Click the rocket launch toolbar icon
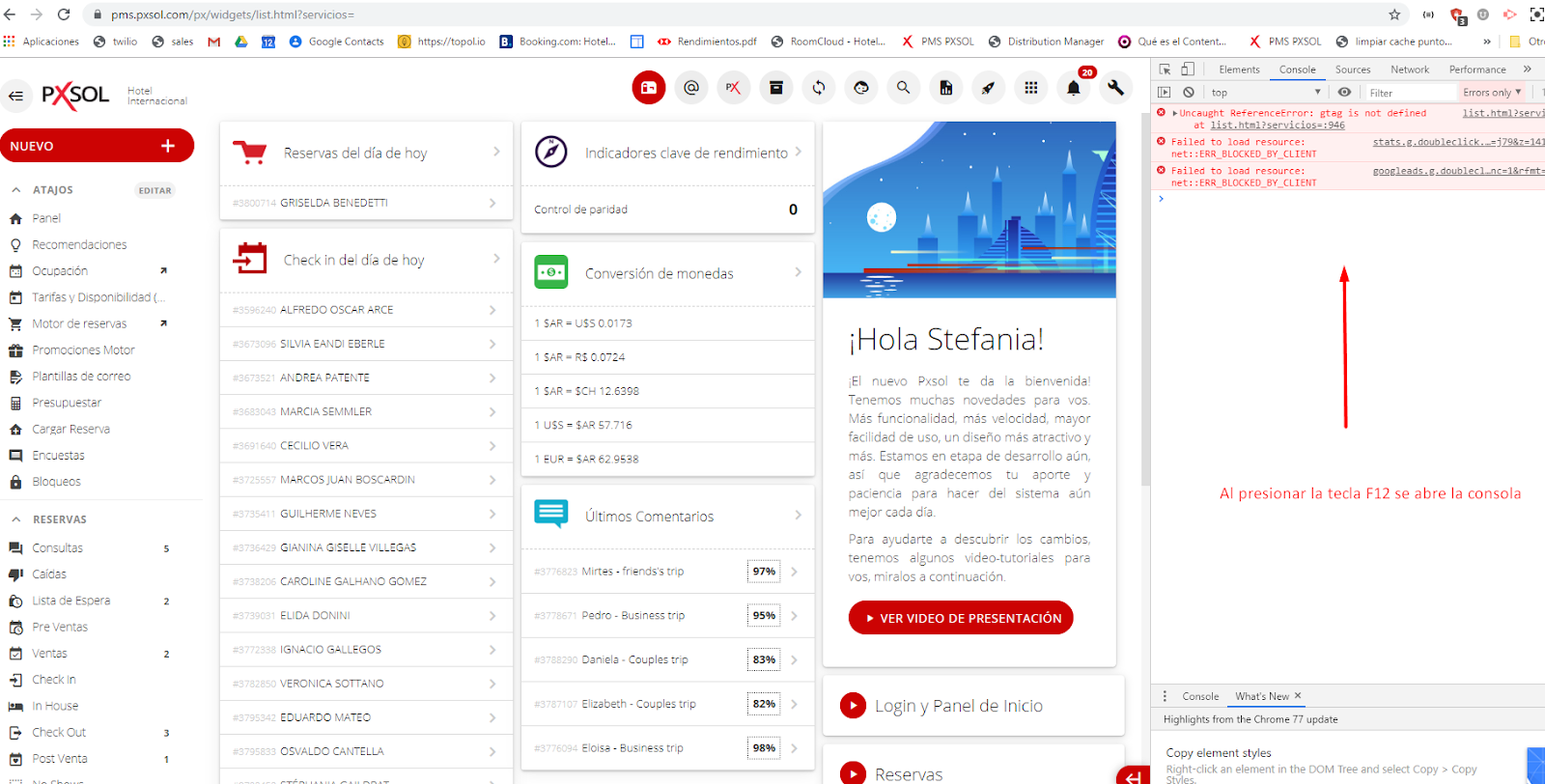Screen dimensions: 1545x784 [x=988, y=88]
